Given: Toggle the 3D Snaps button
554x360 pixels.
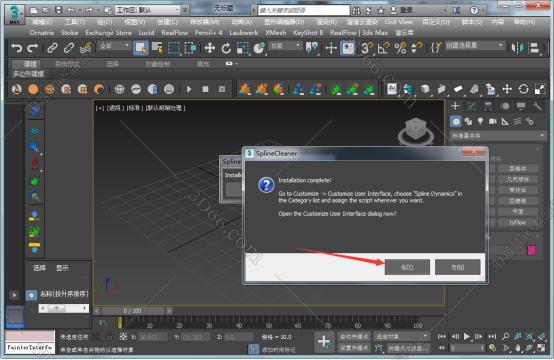Looking at the screenshot, I should (366, 48).
